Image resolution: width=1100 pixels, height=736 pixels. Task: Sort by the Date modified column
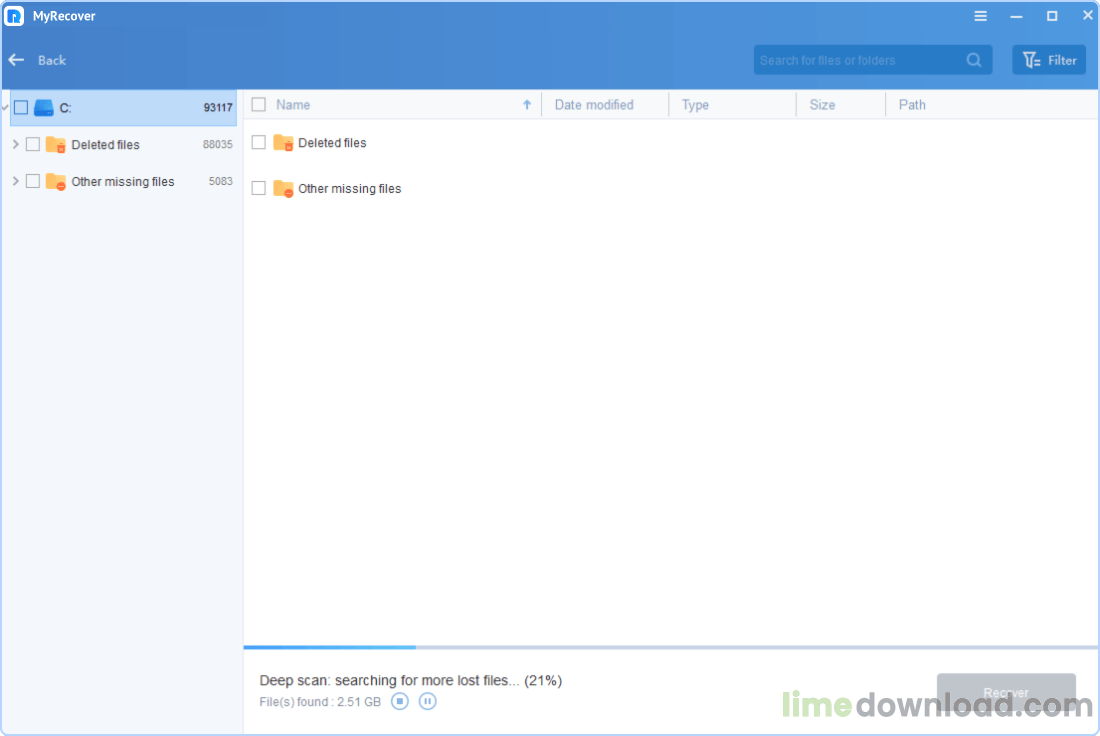point(594,105)
